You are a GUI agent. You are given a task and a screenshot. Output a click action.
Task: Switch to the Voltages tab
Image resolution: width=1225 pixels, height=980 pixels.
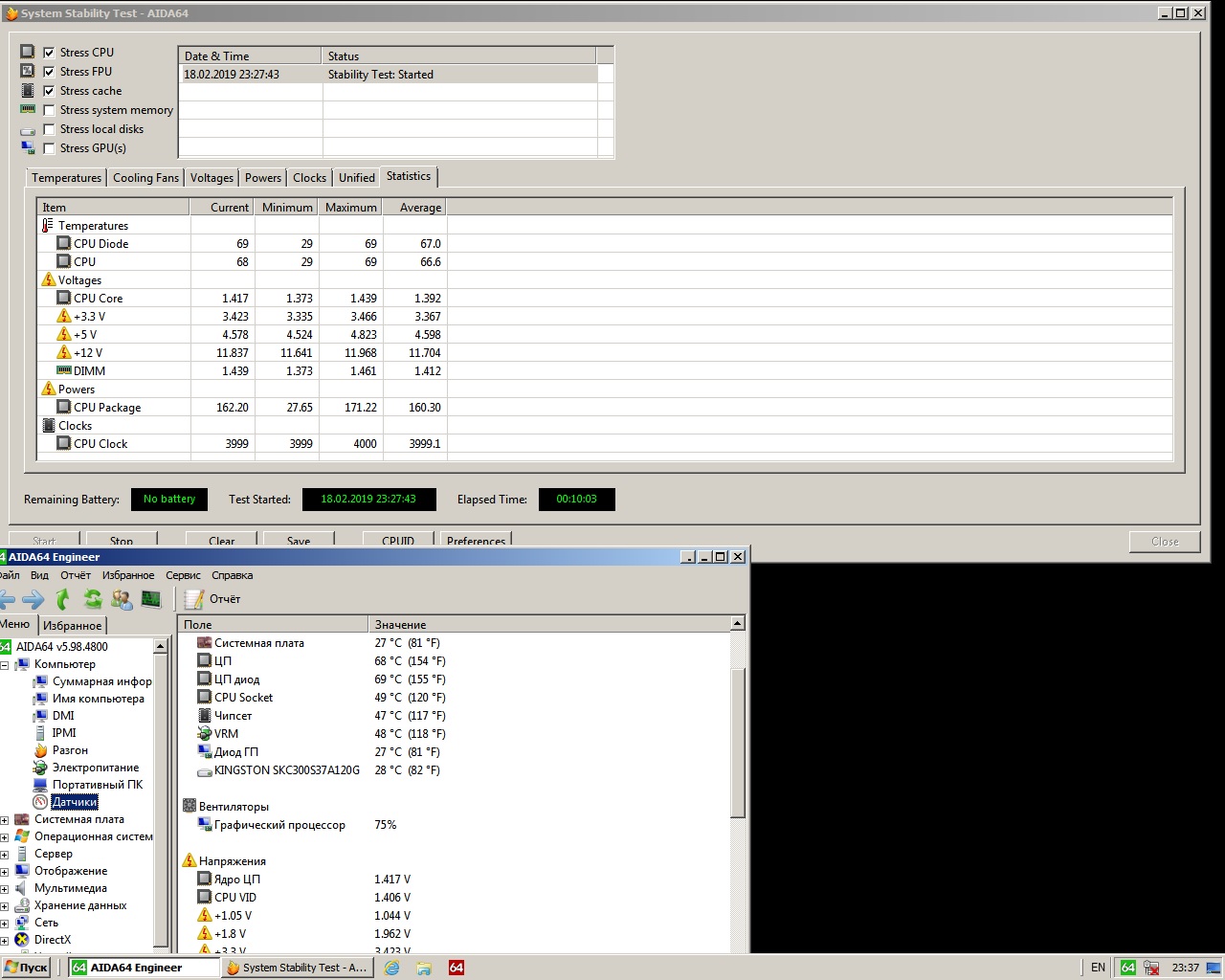[212, 178]
